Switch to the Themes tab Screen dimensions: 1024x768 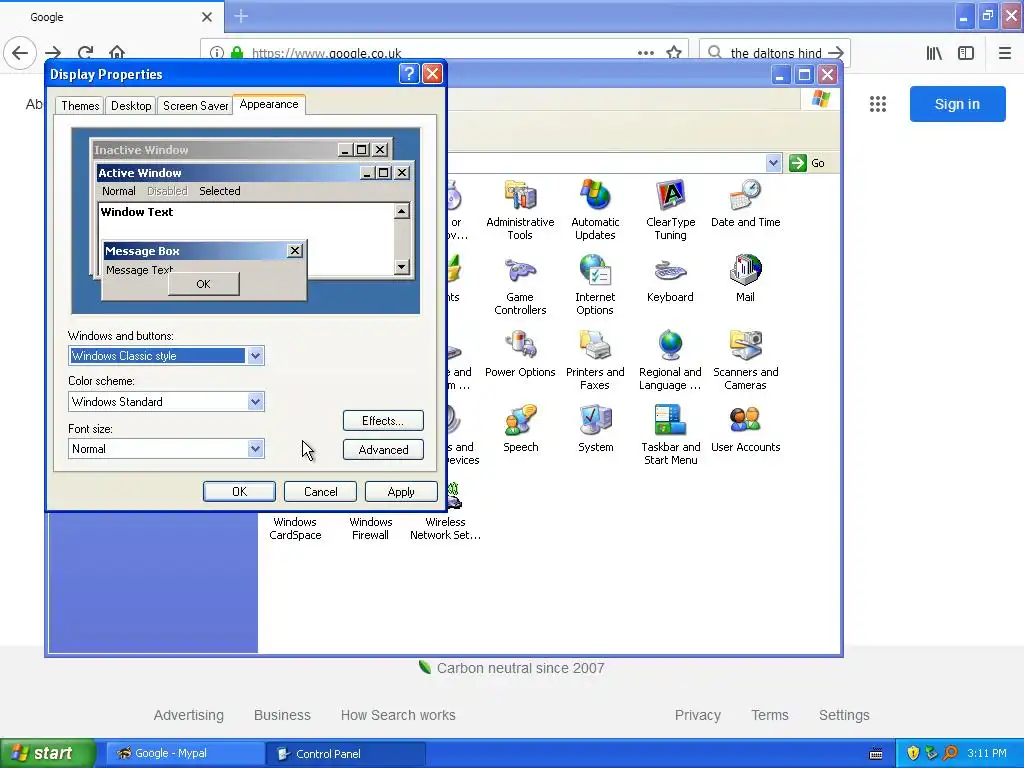(x=80, y=106)
